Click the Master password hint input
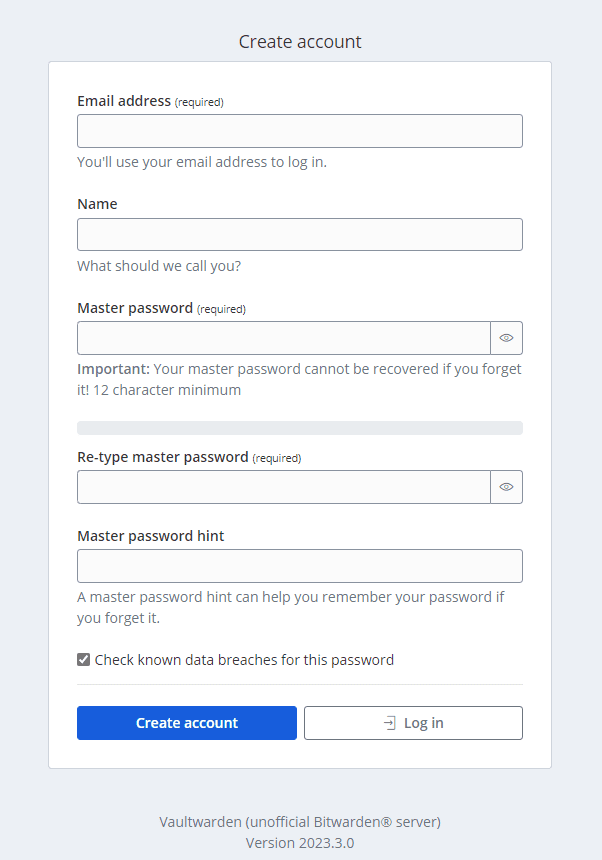This screenshot has width=602, height=860. tap(300, 566)
